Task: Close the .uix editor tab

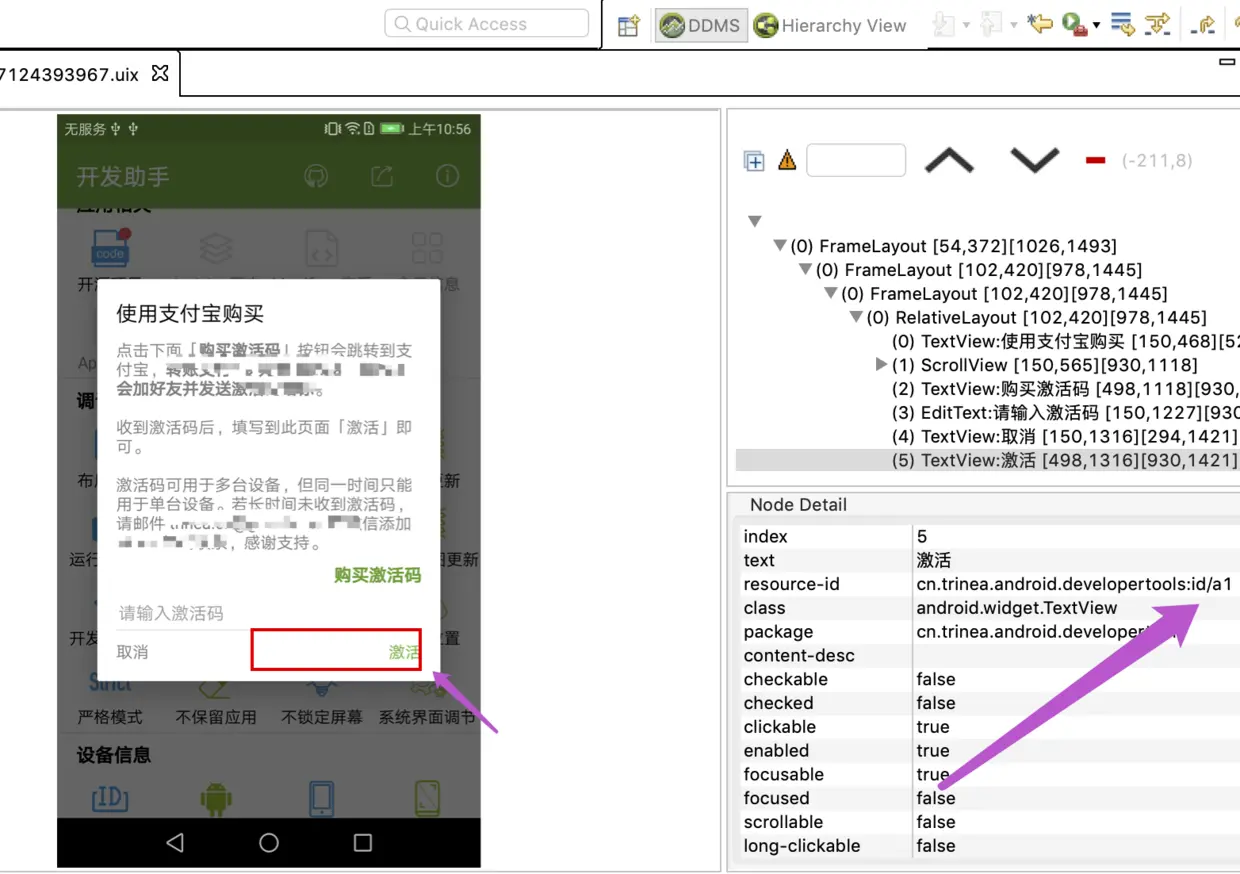Action: [x=160, y=74]
